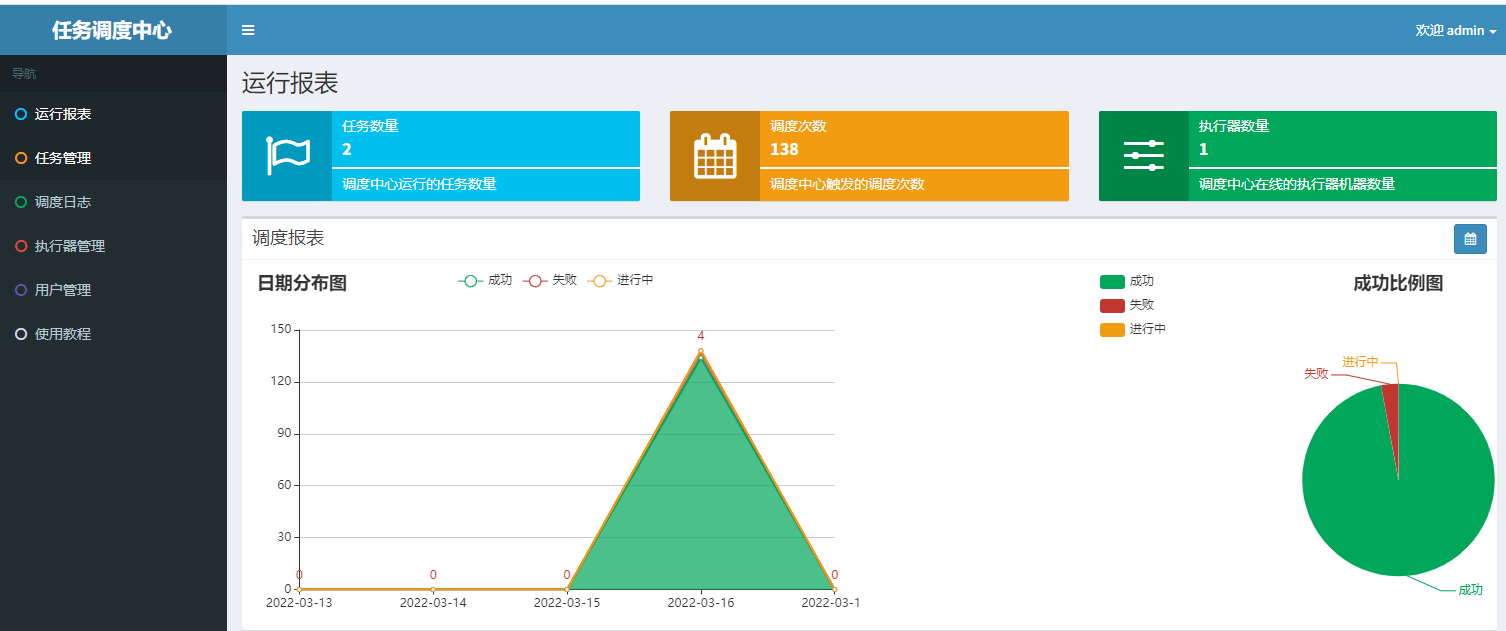Click the purple circle icon beside 用户管理
This screenshot has height=631, width=1506.
tap(21, 290)
